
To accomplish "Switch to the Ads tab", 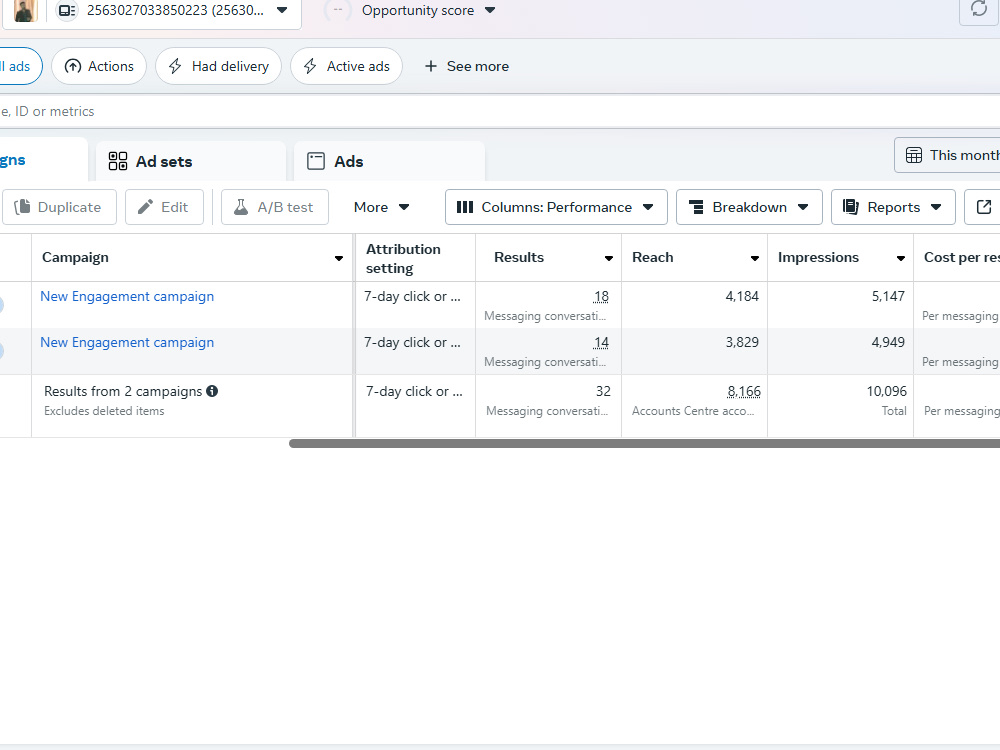I will 389,161.
